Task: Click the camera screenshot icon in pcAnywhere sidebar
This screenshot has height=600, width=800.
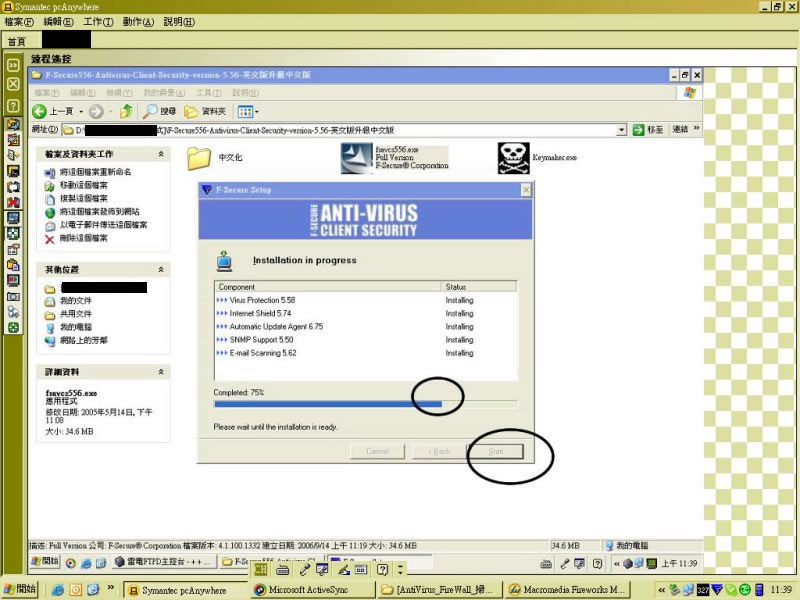Action: [x=13, y=296]
